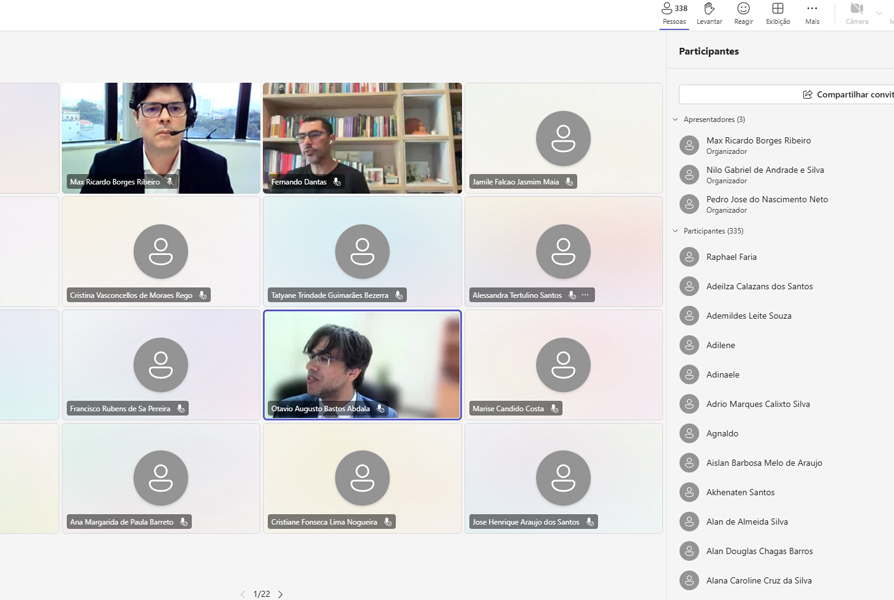Open more options on Alessandra Tertulino Santos tile
This screenshot has height=600, width=894.
[x=585, y=295]
